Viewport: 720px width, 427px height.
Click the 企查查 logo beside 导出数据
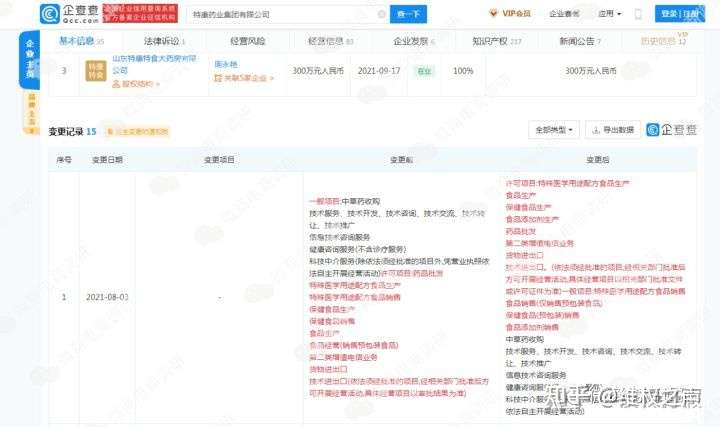click(671, 130)
